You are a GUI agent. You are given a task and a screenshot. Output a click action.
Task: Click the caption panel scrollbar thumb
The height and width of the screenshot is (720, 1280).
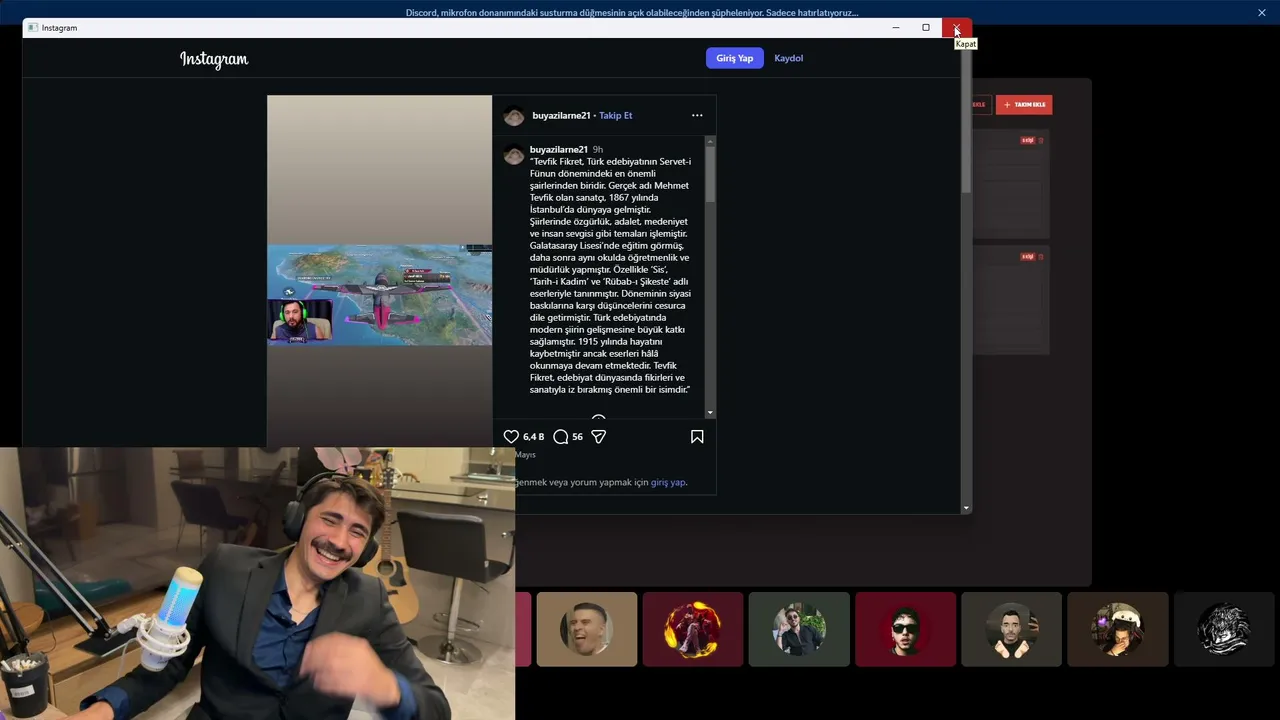(x=710, y=175)
